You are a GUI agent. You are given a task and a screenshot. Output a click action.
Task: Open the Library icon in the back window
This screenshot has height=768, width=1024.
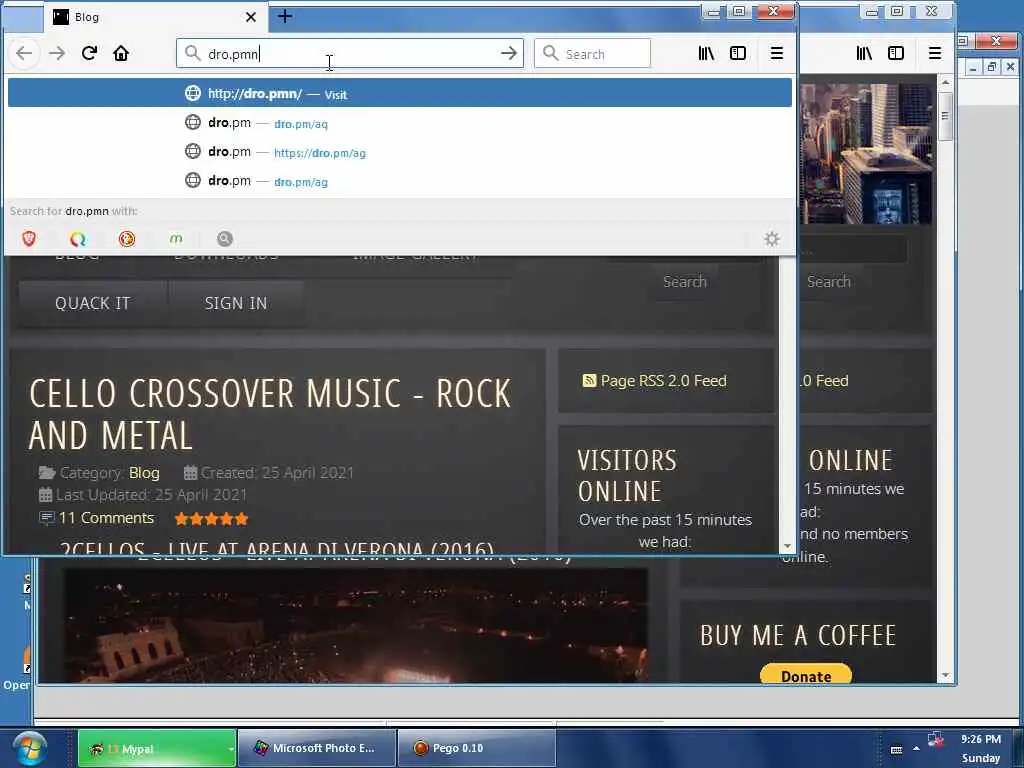[864, 54]
